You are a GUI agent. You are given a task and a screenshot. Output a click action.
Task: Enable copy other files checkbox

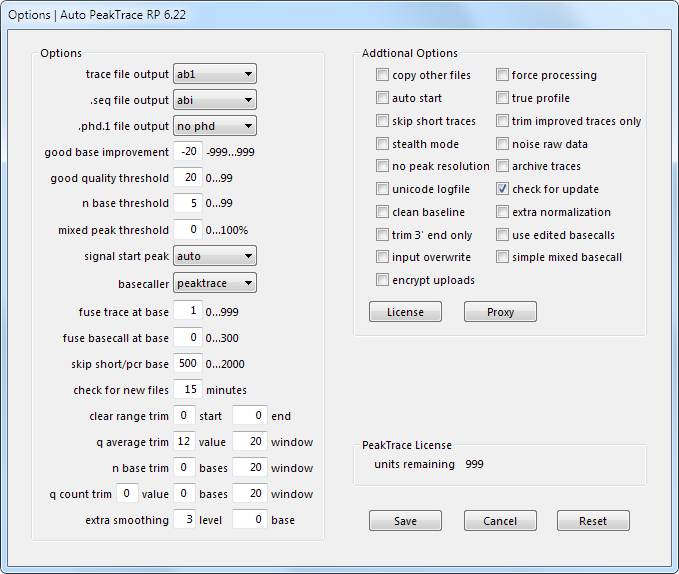pyautogui.click(x=382, y=74)
